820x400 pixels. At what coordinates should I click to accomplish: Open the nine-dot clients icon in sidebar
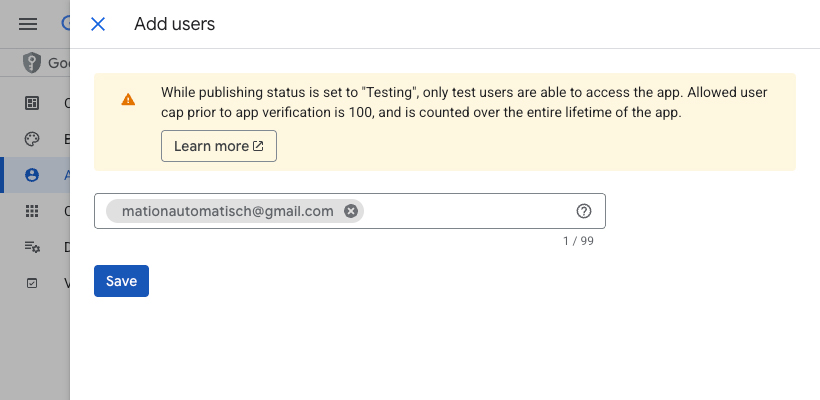[32, 211]
